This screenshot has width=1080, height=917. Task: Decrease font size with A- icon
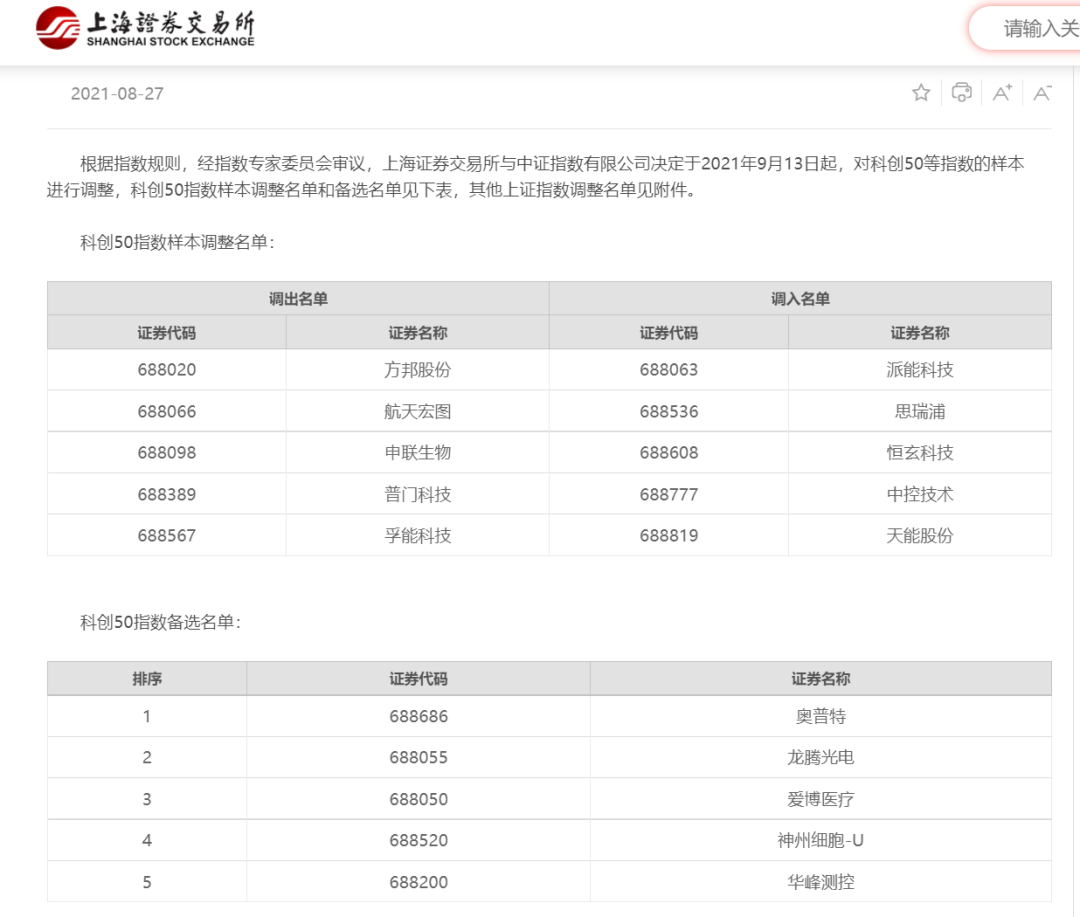coord(1042,92)
